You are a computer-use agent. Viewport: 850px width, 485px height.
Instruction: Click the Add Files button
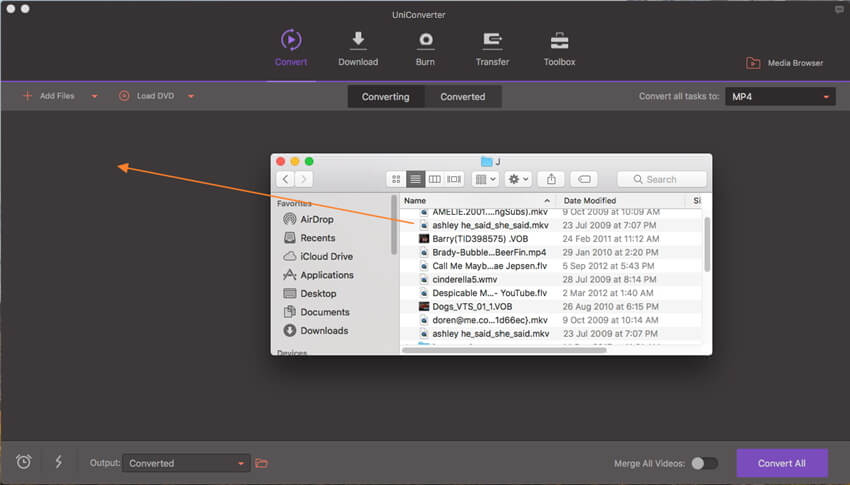point(49,96)
